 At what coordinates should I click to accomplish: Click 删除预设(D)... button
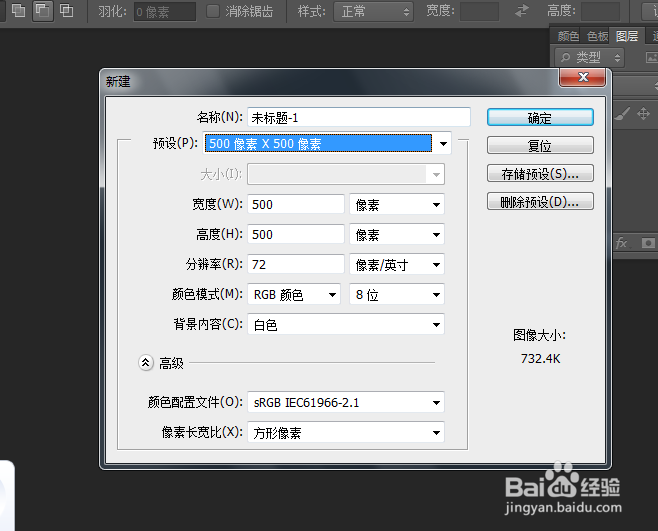540,201
